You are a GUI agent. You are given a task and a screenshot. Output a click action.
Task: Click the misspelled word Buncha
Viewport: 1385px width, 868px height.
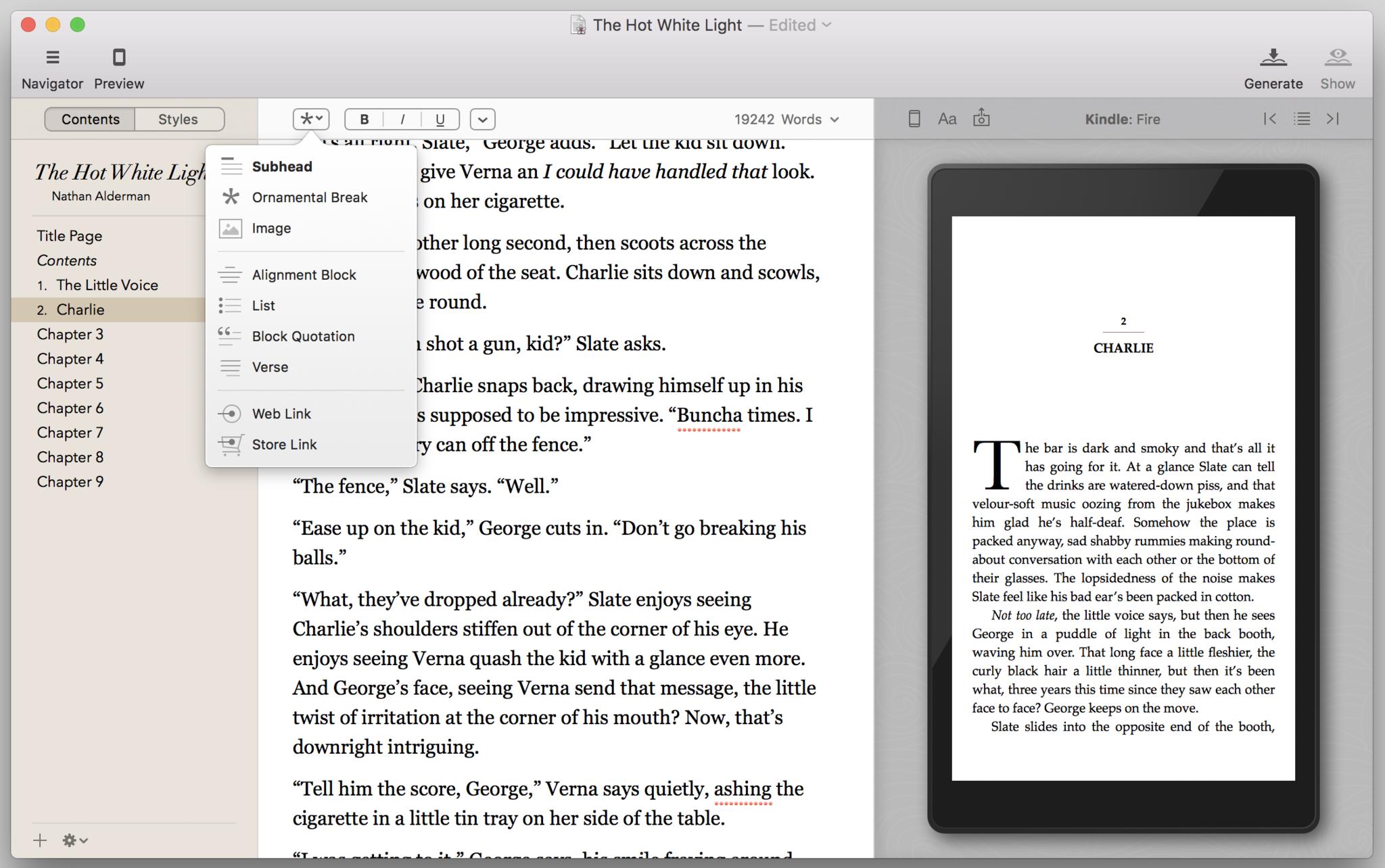pyautogui.click(x=709, y=415)
